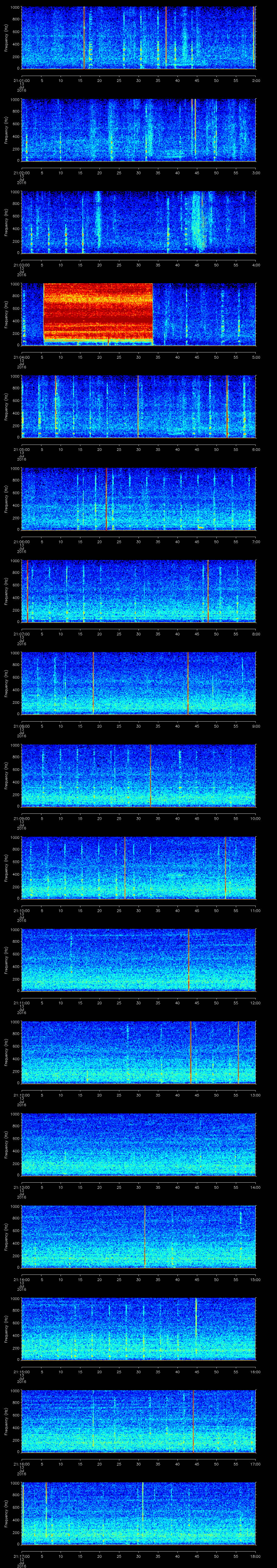
Task: Select the 21:08:00 spectrogram panel
Action: pos(138,683)
